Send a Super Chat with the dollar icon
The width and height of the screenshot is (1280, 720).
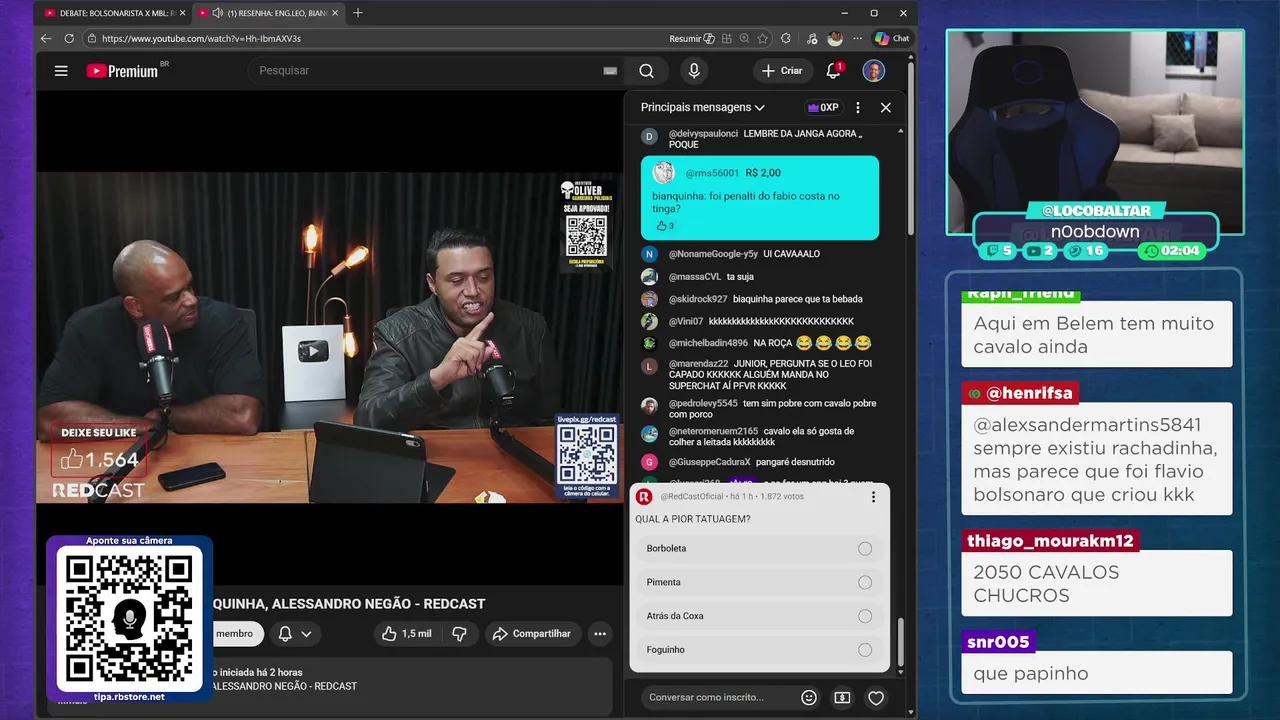(842, 698)
